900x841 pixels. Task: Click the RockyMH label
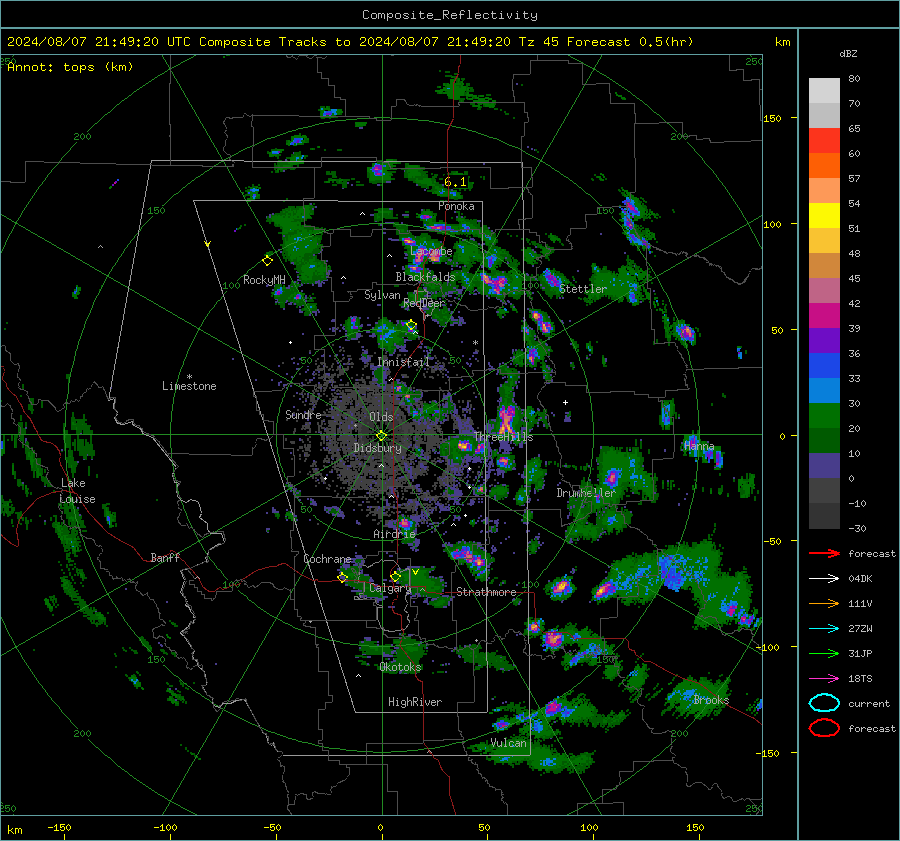[264, 280]
